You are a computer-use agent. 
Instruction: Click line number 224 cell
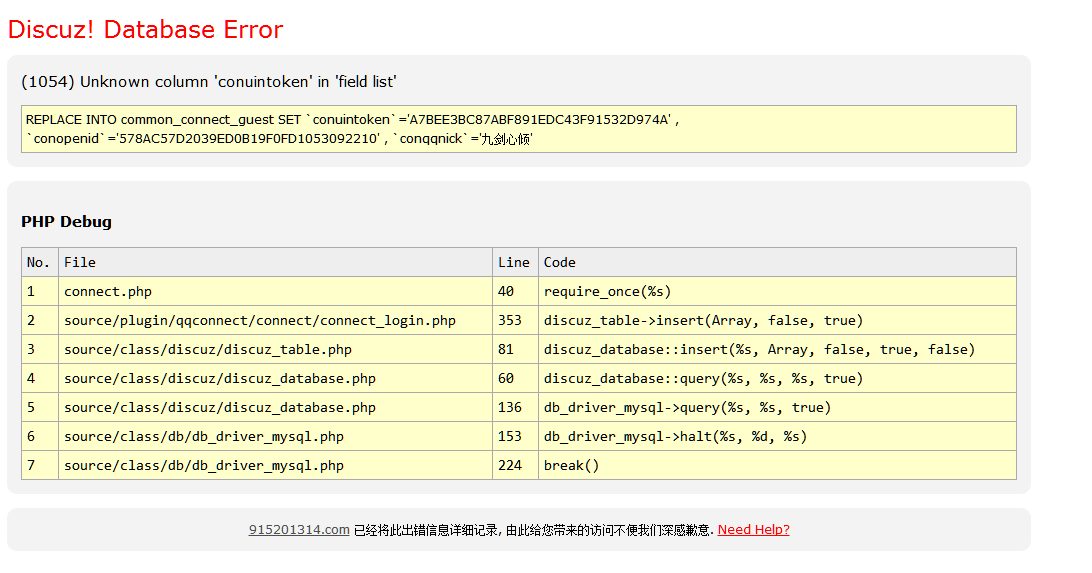(x=510, y=465)
